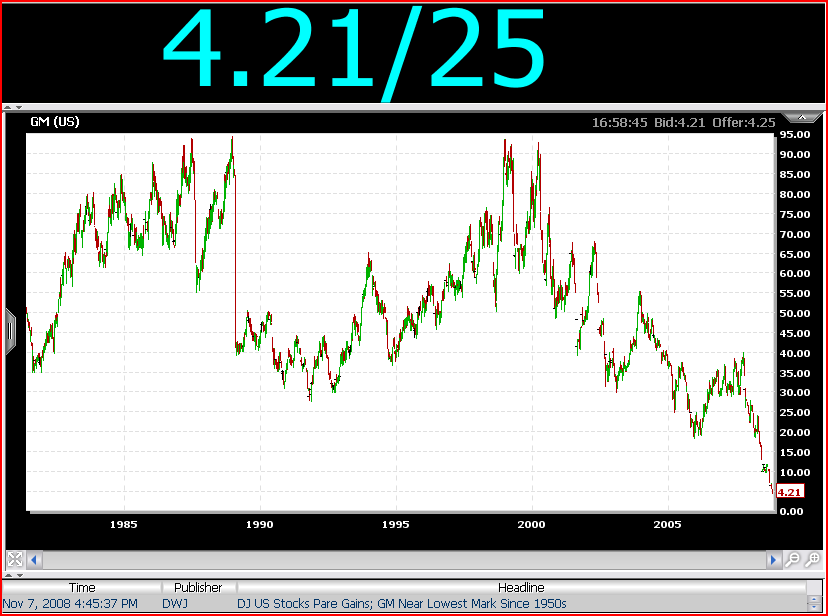Sort news by the Headline column header
This screenshot has width=828, height=616.
point(521,587)
